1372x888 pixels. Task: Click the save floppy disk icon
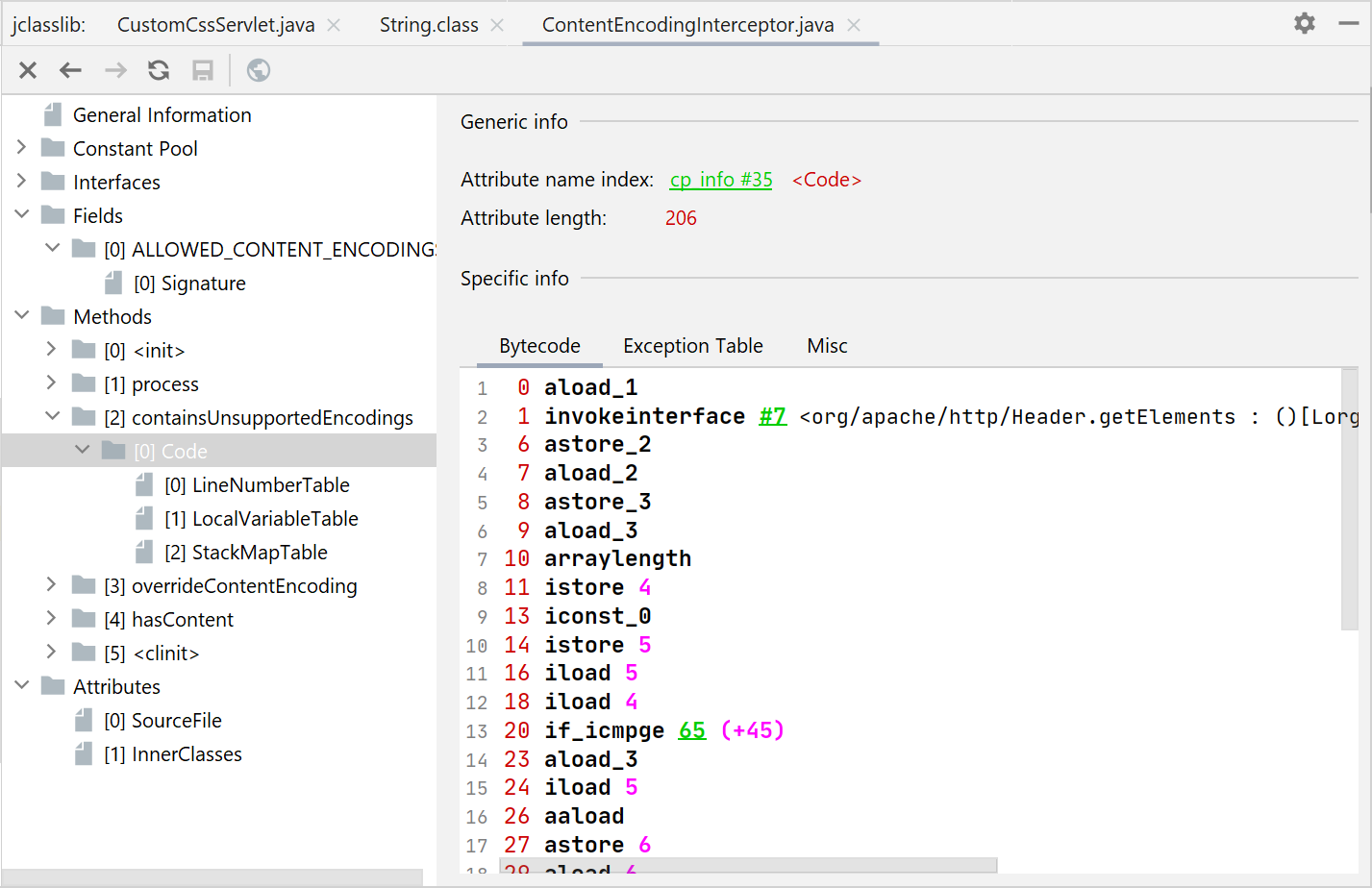(x=203, y=70)
